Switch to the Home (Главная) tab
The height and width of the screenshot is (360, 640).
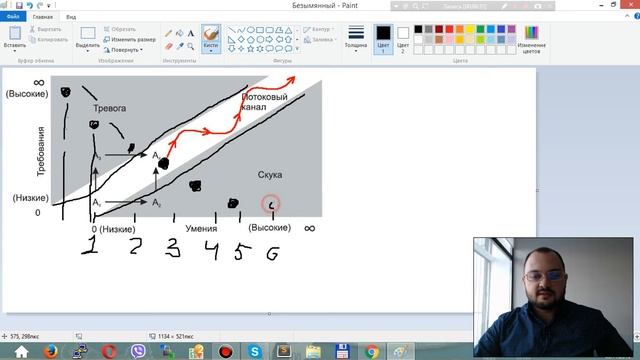pyautogui.click(x=42, y=17)
